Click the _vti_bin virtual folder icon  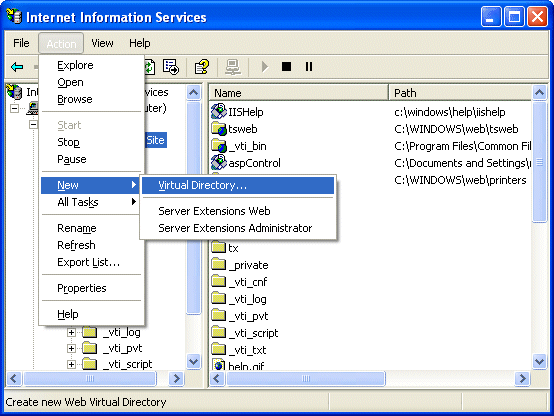(x=219, y=146)
